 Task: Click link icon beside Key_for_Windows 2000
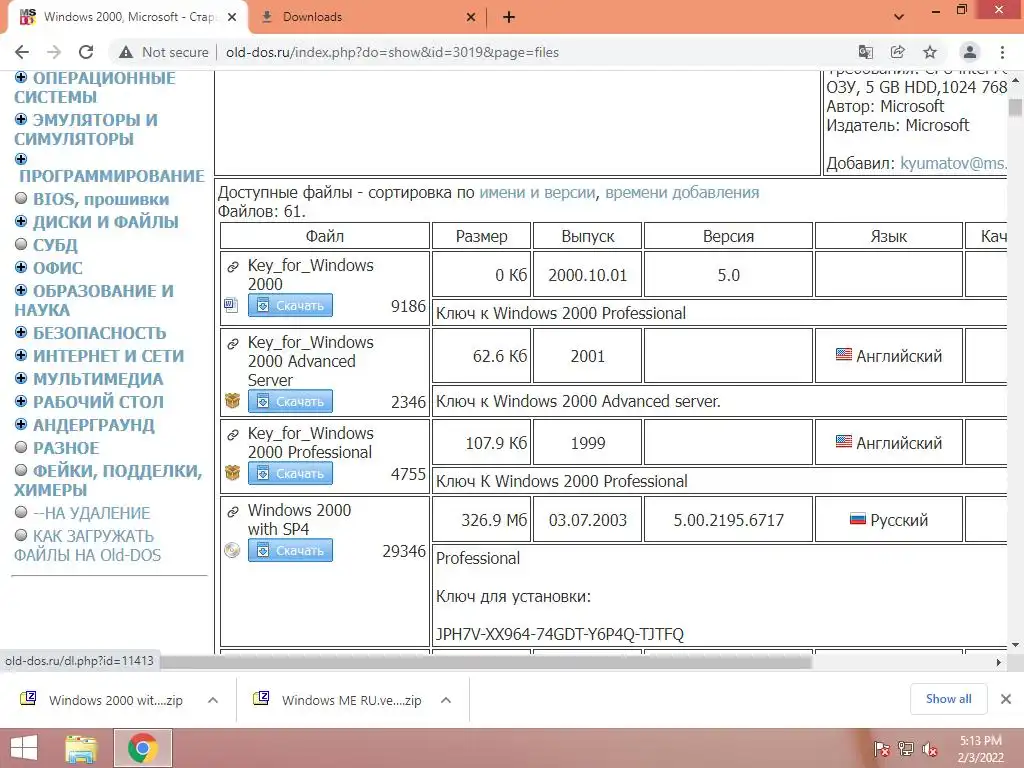click(232, 266)
